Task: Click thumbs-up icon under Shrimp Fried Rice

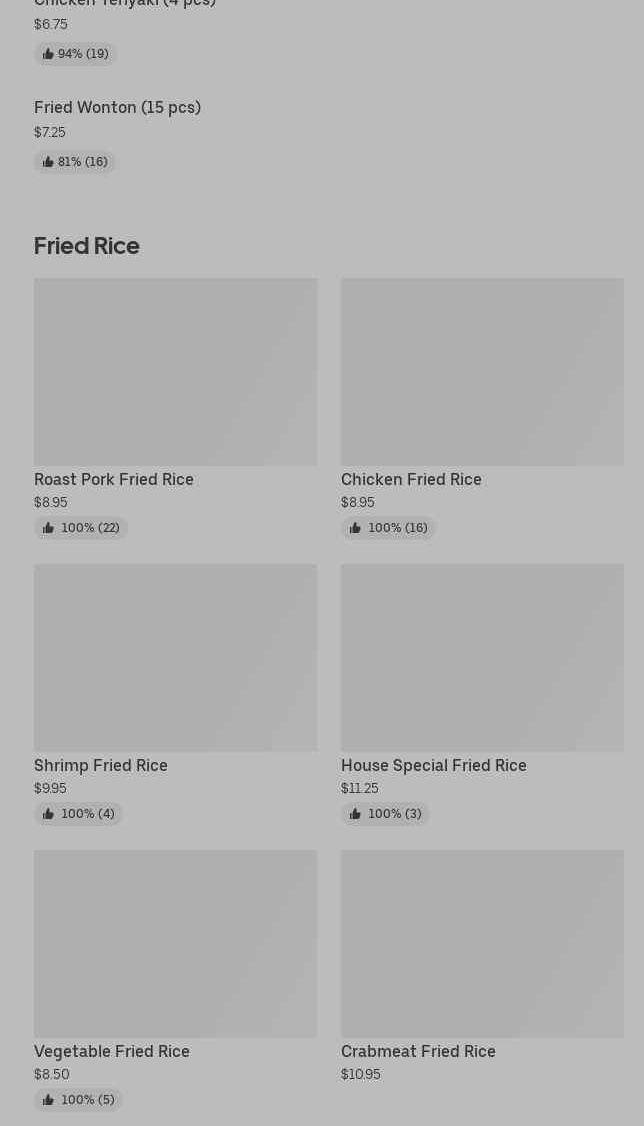Action: tap(48, 814)
